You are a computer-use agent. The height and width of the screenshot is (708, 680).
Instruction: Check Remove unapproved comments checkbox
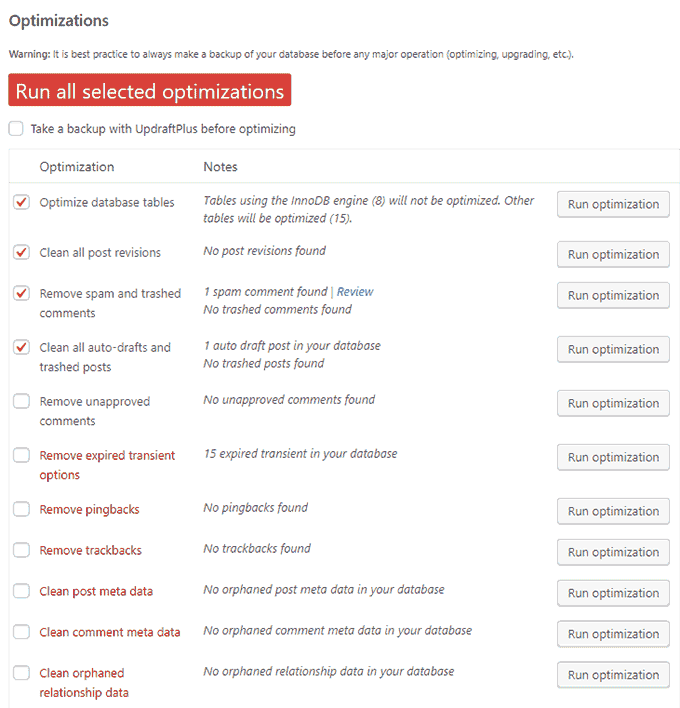(21, 401)
